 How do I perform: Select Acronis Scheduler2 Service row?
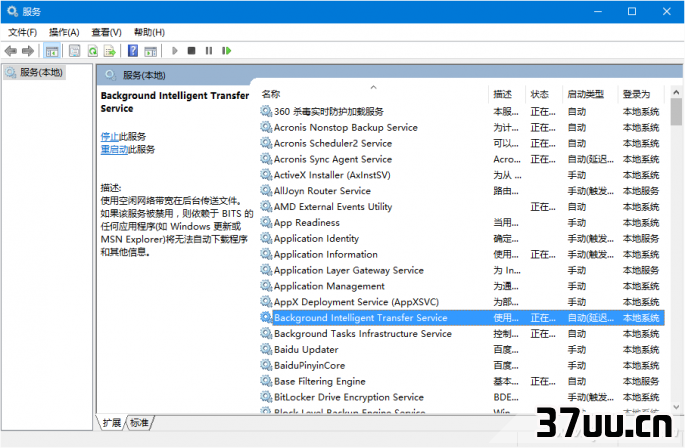tap(462, 143)
